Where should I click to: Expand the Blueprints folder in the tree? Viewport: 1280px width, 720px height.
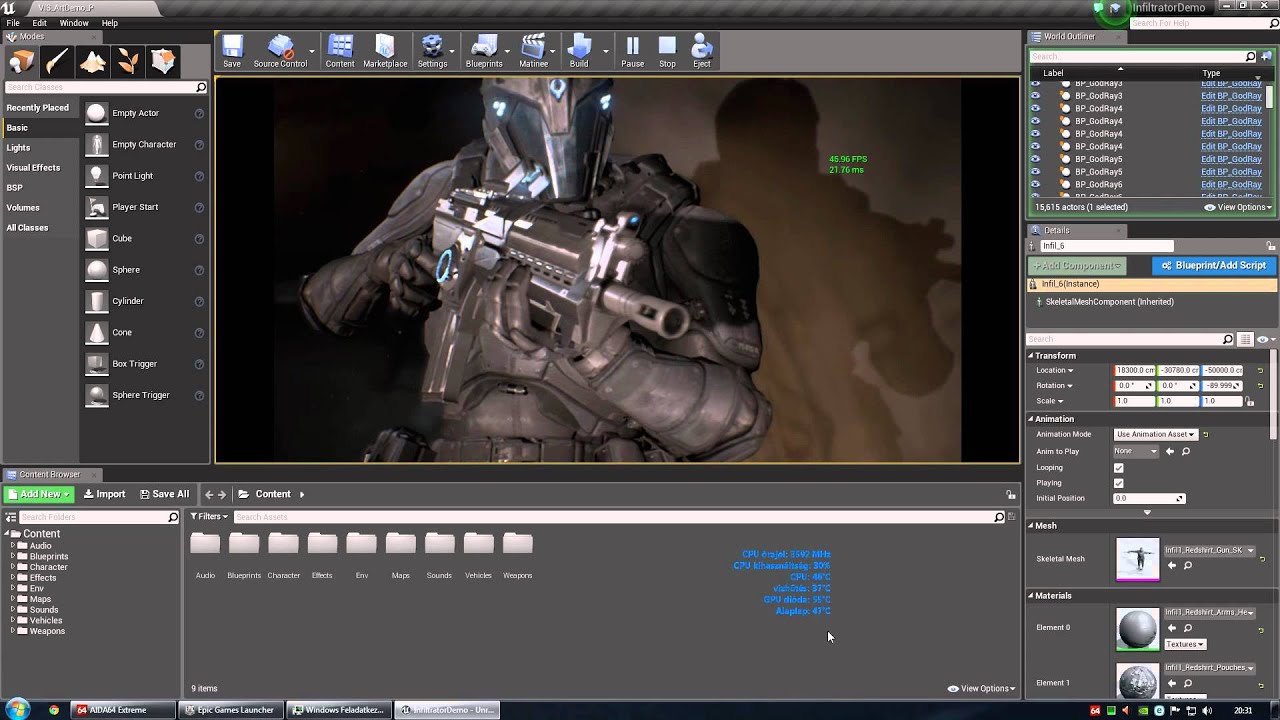(x=13, y=557)
